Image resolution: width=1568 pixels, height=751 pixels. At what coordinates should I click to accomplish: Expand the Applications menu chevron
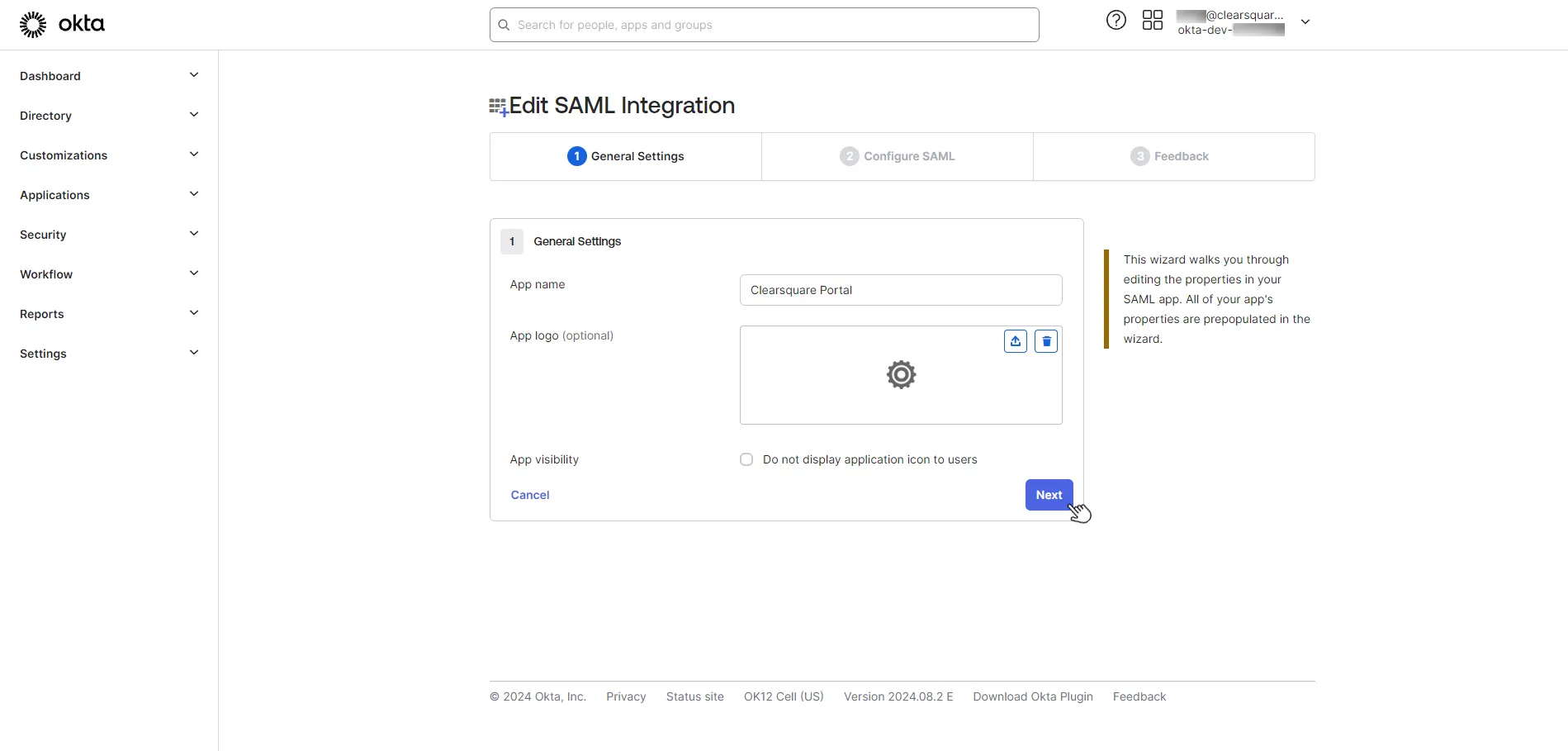coord(194,194)
